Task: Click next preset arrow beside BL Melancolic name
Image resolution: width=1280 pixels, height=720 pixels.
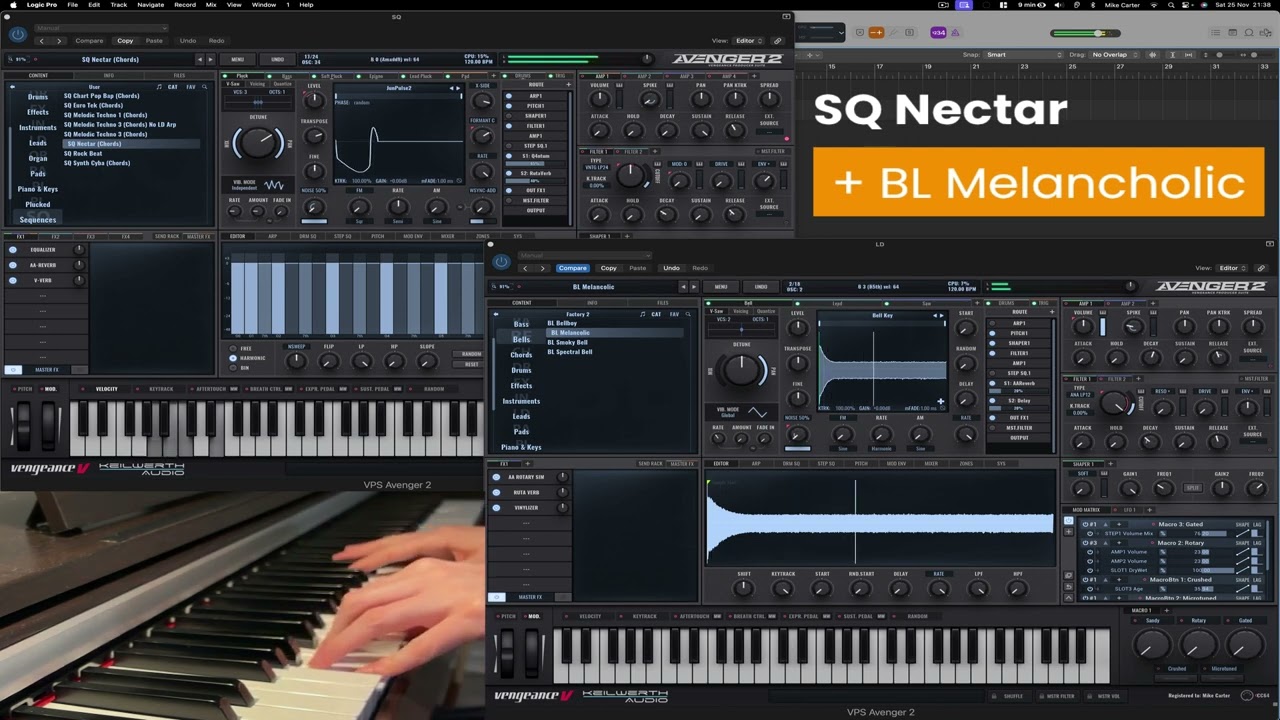Action: 692,287
